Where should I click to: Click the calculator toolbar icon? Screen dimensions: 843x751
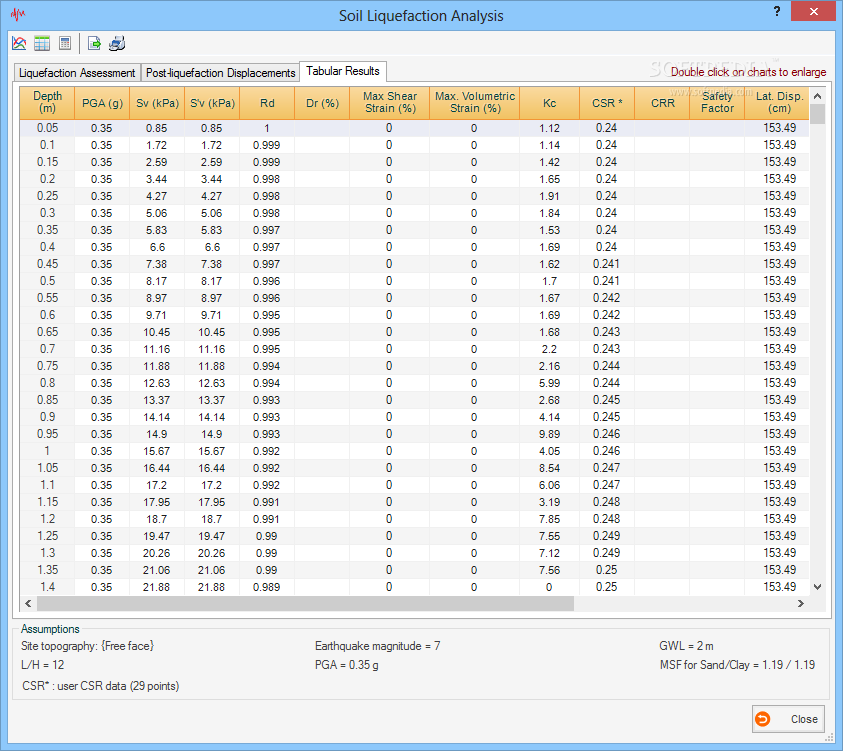pyautogui.click(x=65, y=44)
